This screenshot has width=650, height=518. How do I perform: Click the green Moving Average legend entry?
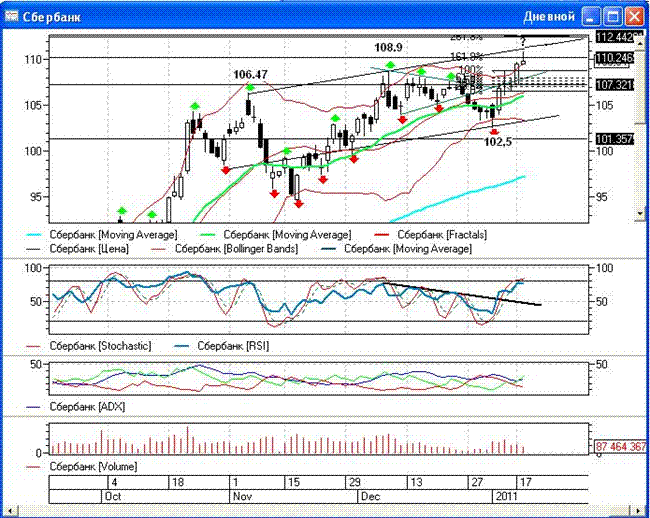[x=275, y=235]
